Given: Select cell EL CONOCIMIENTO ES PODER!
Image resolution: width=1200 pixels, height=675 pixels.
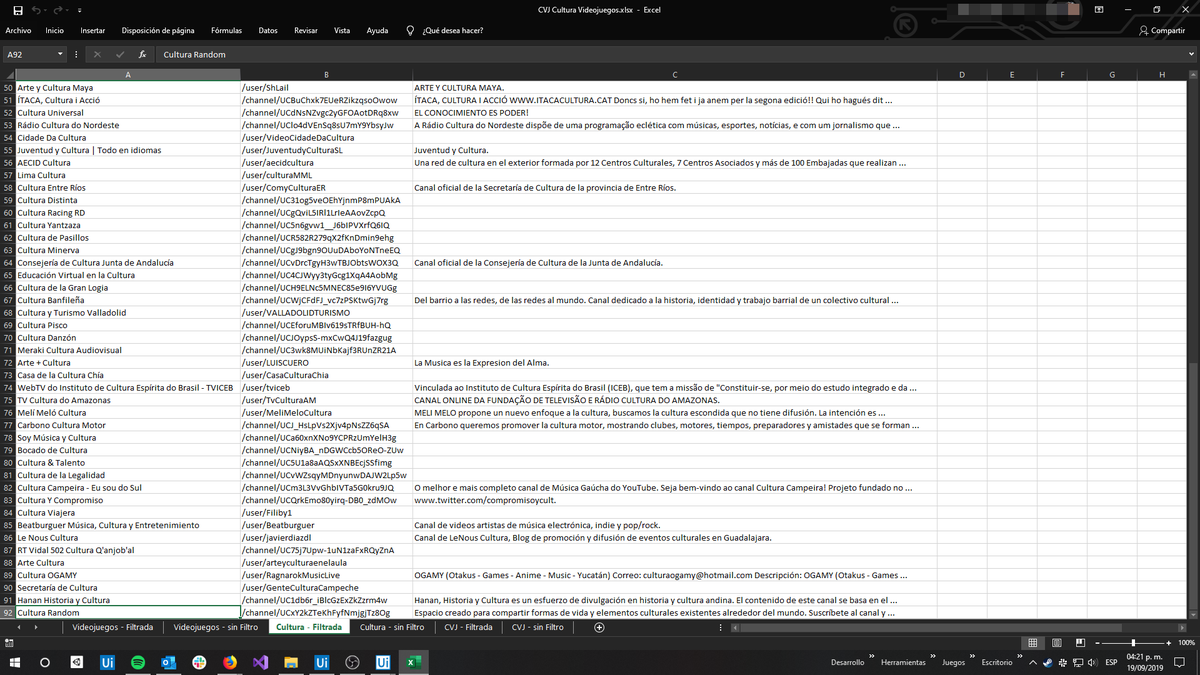Looking at the screenshot, I should 674,113.
